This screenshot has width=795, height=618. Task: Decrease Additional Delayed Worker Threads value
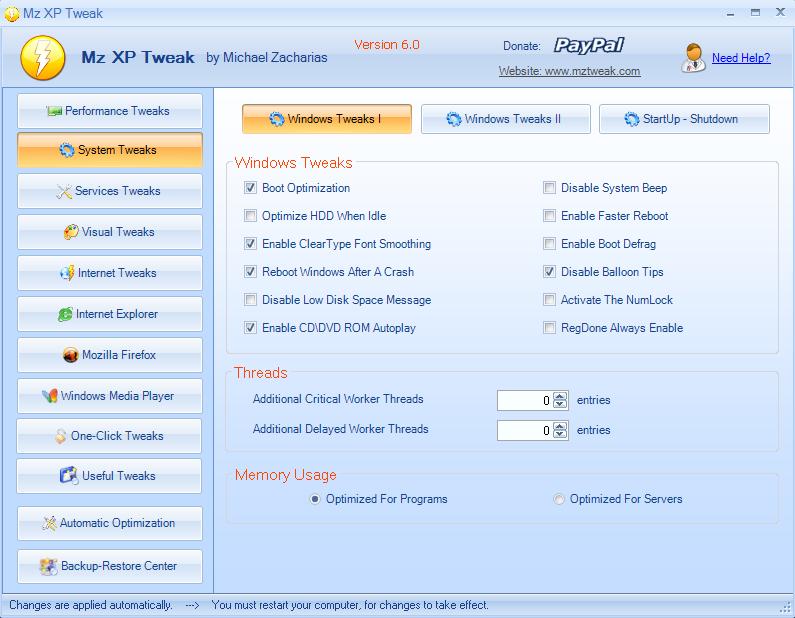pyautogui.click(x=560, y=435)
